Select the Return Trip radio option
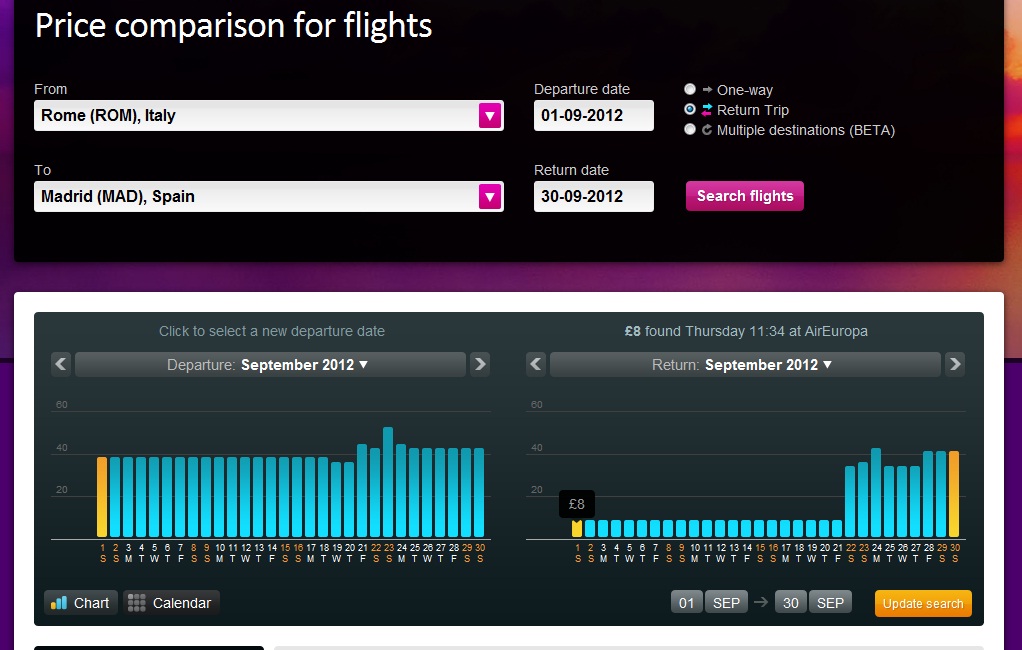 [690, 110]
